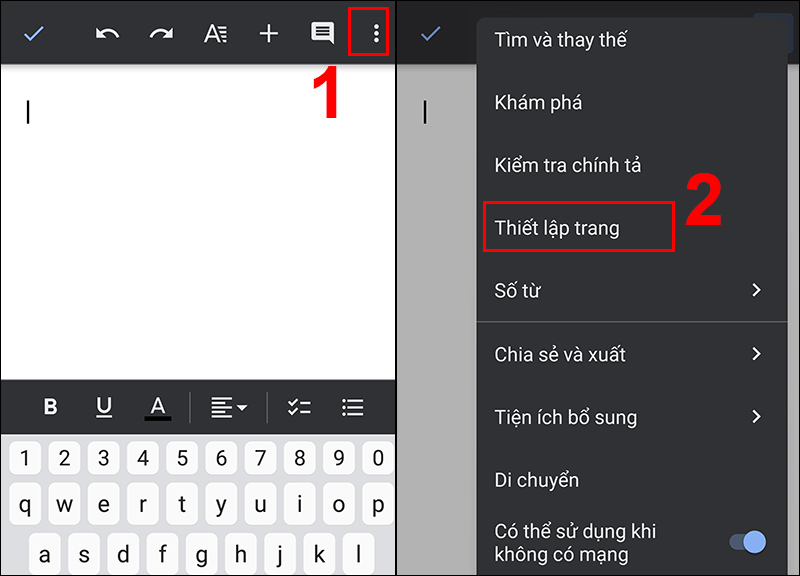Redo the last action
The image size is (800, 576).
click(x=161, y=34)
